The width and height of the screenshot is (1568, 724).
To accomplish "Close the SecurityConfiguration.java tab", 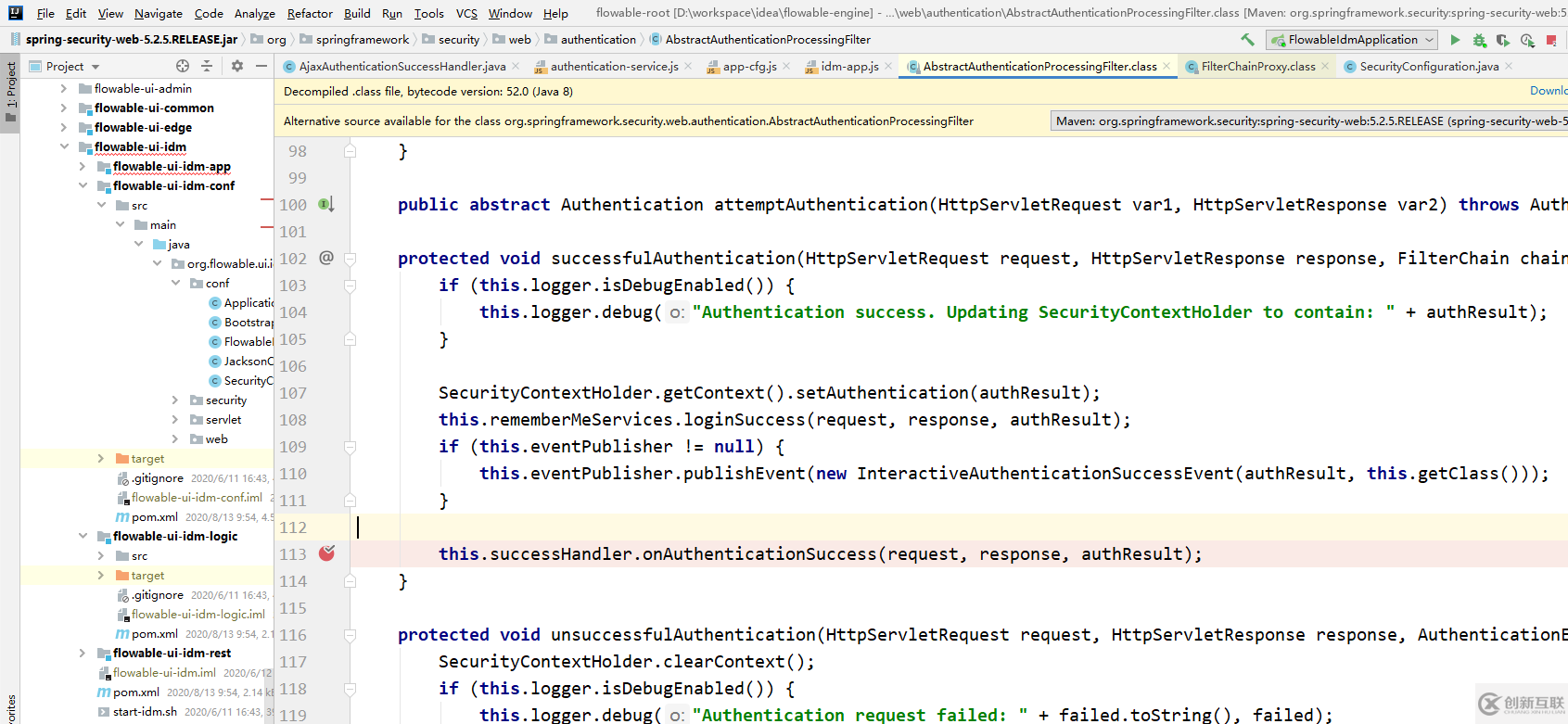I will coord(1509,66).
